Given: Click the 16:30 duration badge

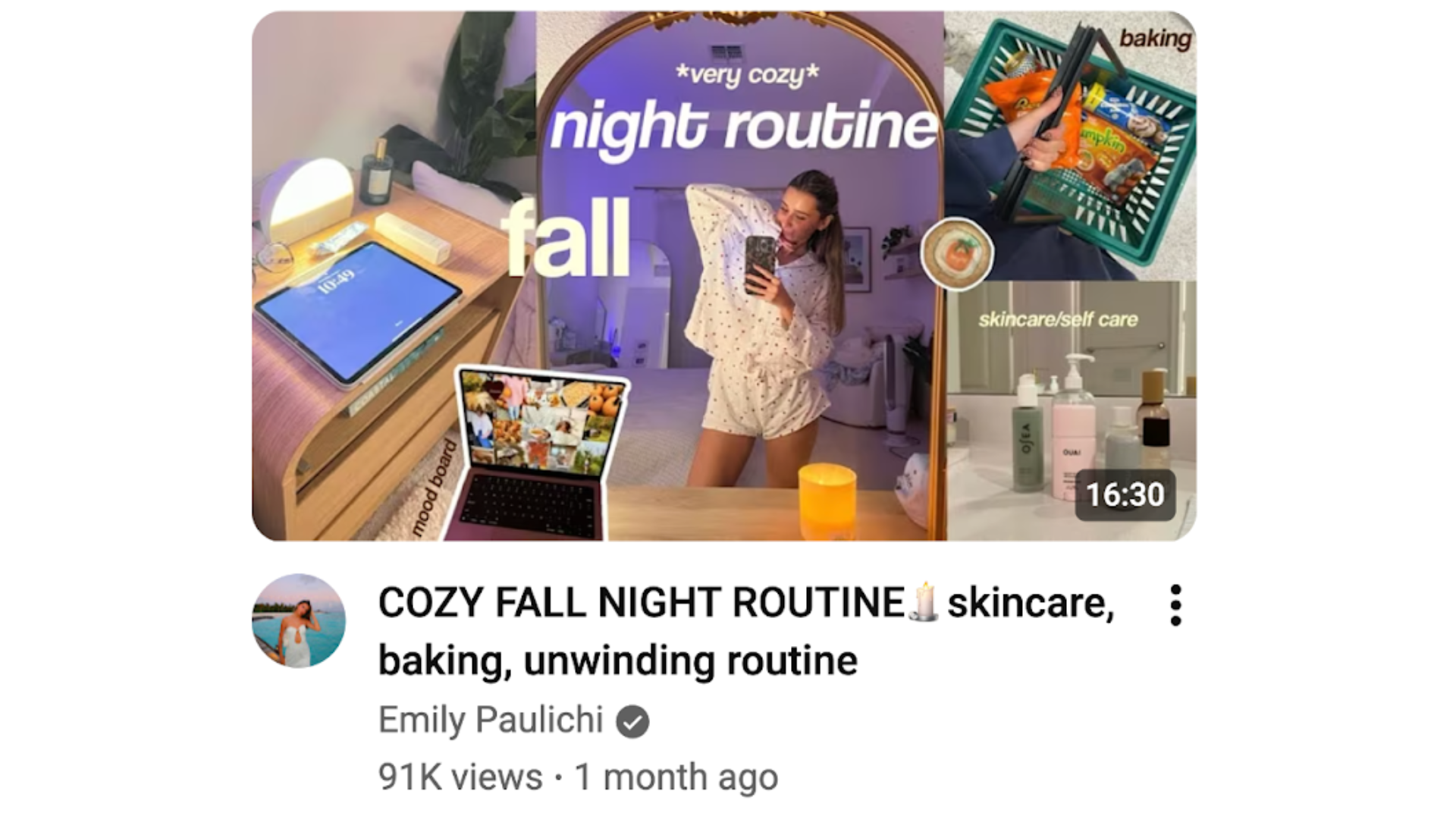Looking at the screenshot, I should tap(1125, 494).
